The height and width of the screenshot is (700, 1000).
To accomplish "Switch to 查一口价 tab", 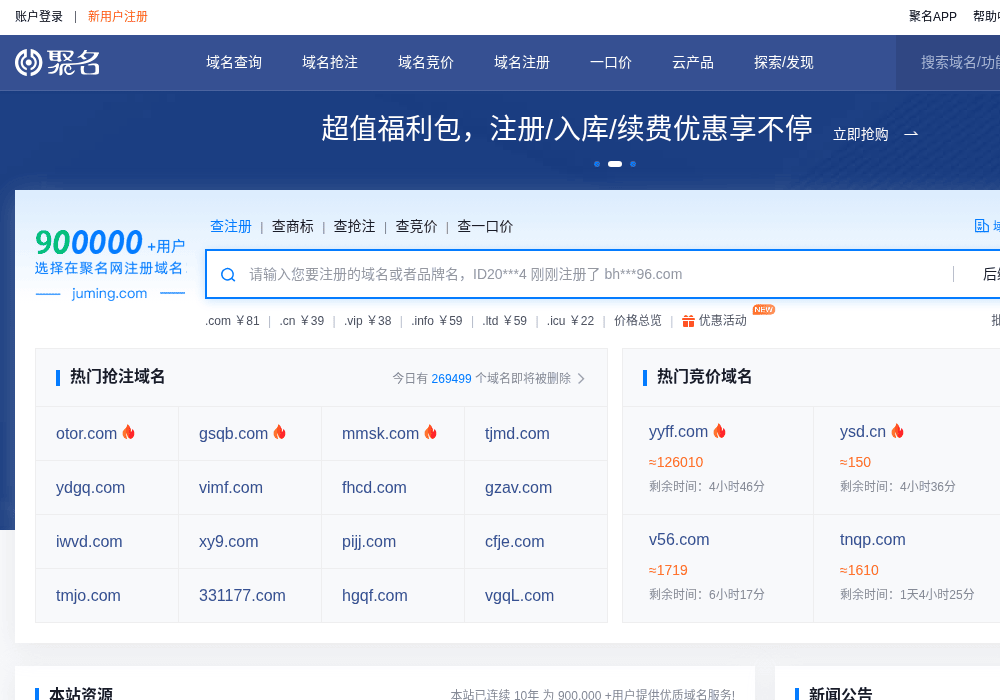I will [485, 226].
